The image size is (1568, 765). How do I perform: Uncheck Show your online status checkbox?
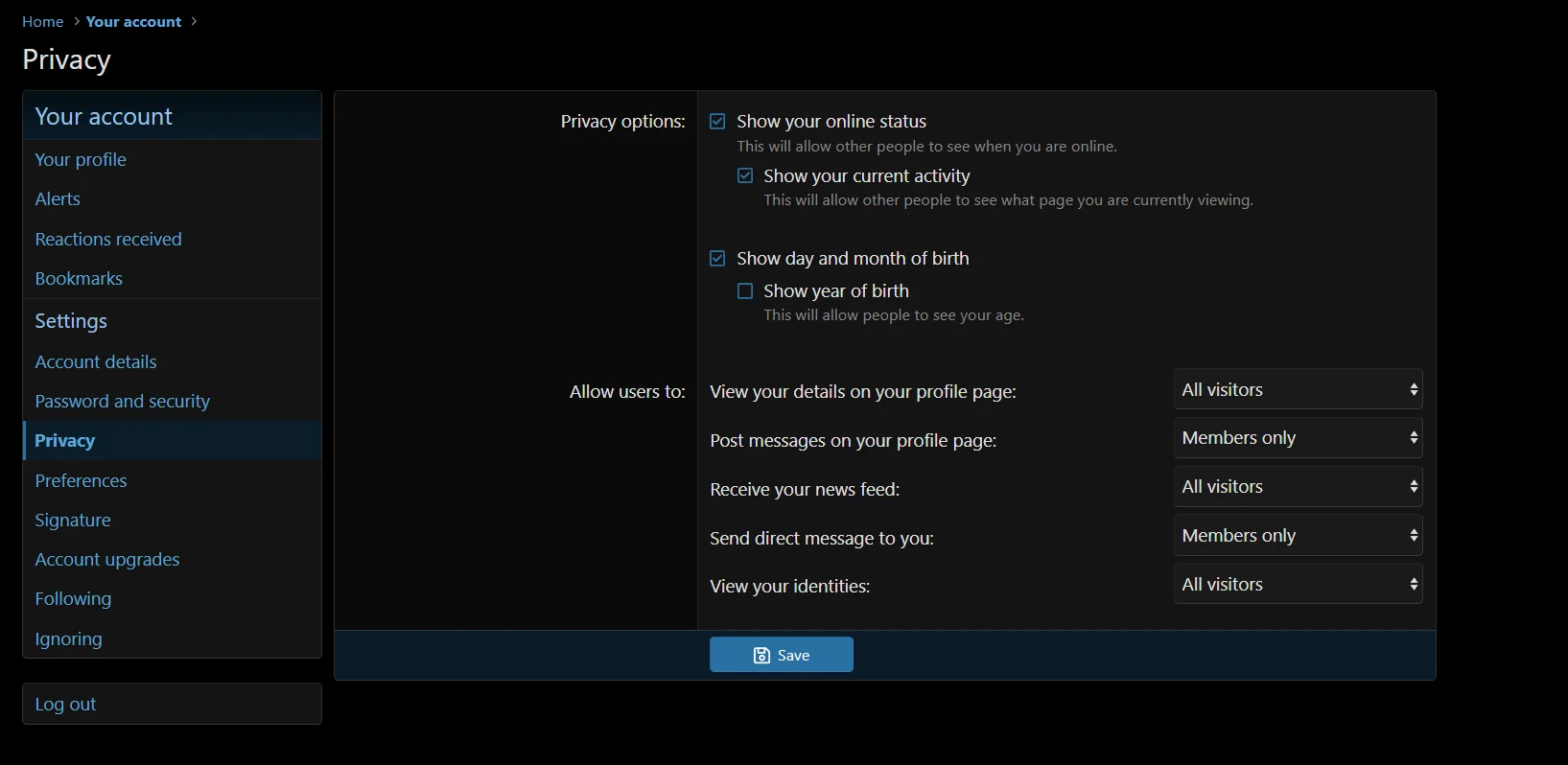tap(717, 122)
